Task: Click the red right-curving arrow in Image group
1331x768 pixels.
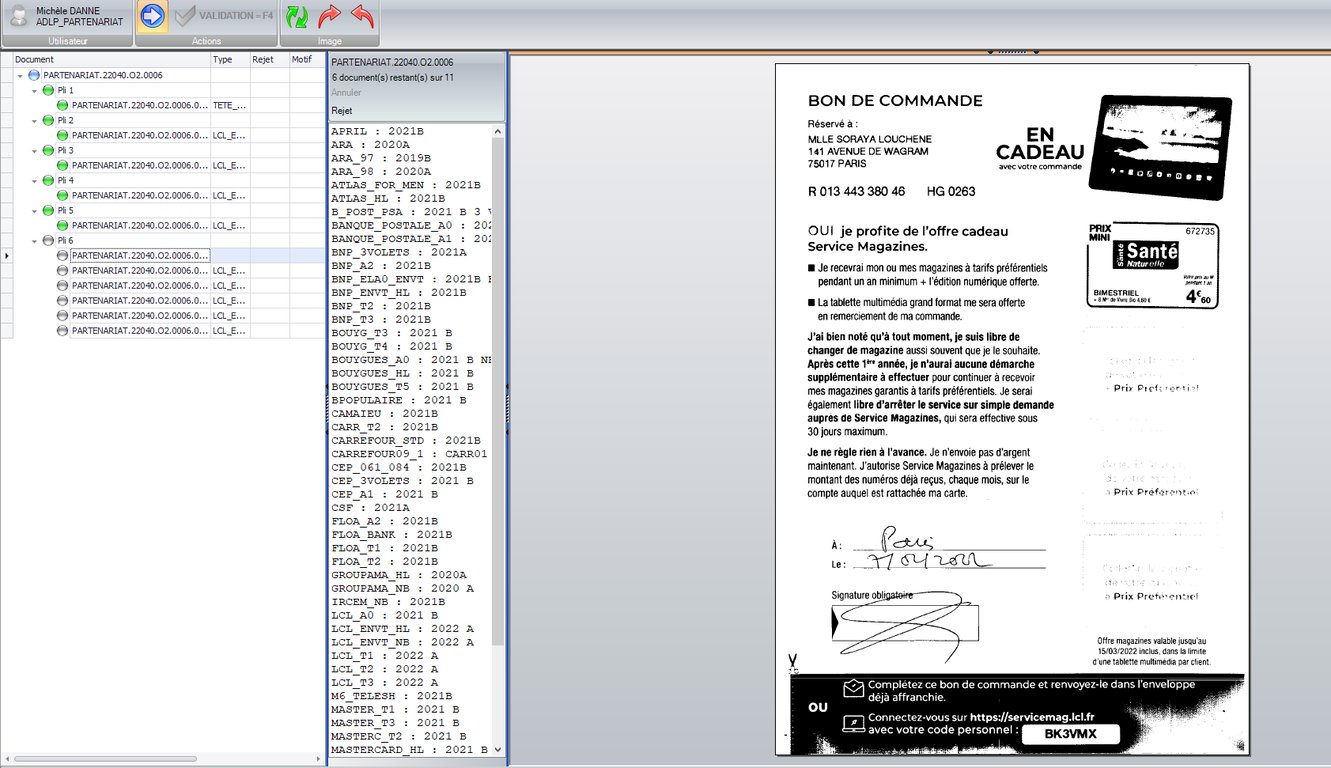Action: click(x=330, y=15)
